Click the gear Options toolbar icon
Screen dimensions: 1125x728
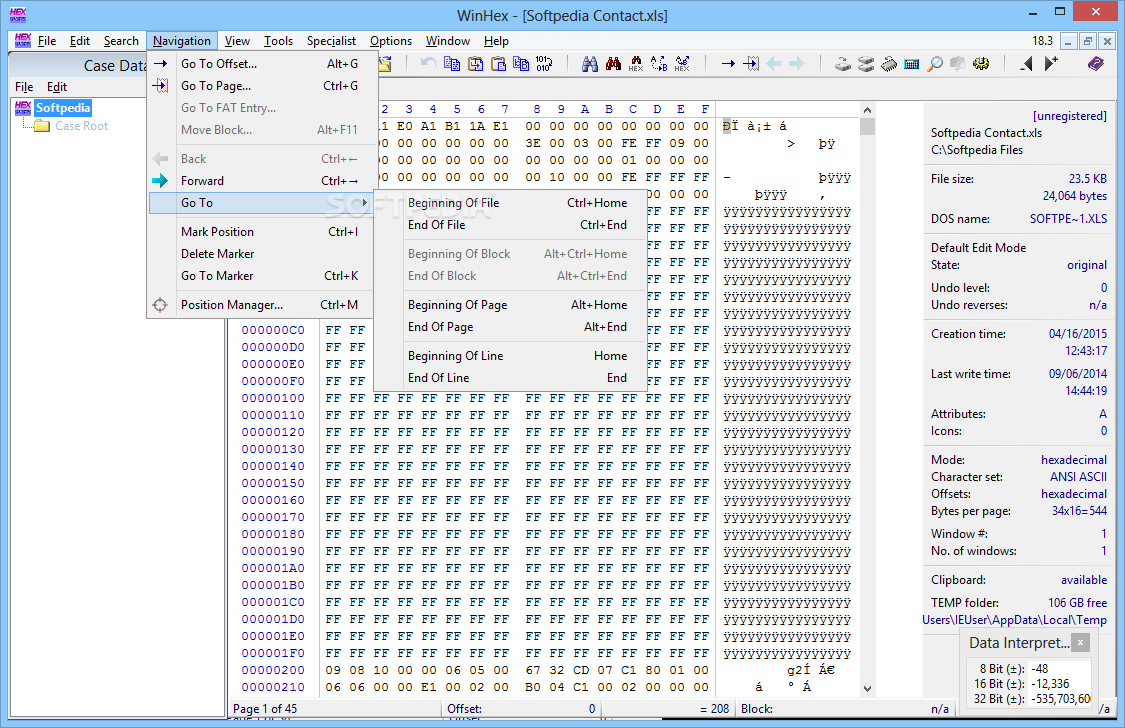[981, 64]
